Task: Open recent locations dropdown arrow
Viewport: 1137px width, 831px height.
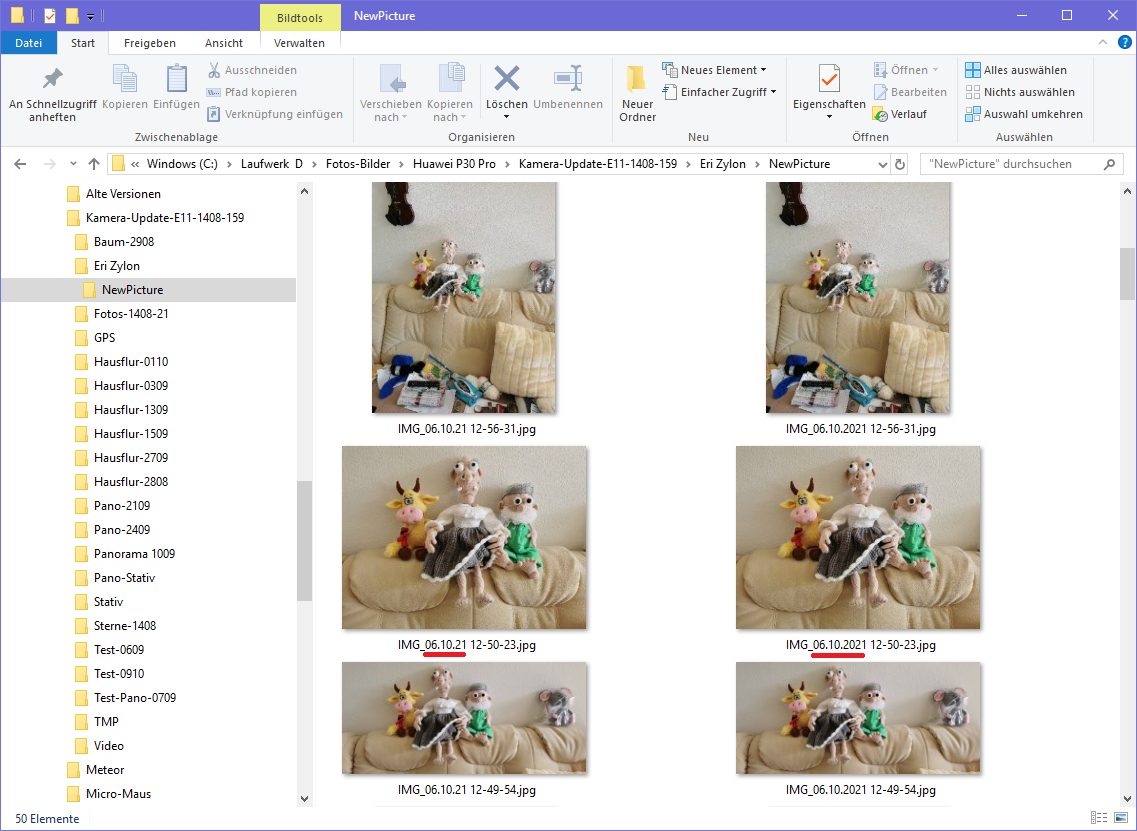Action: click(73, 164)
